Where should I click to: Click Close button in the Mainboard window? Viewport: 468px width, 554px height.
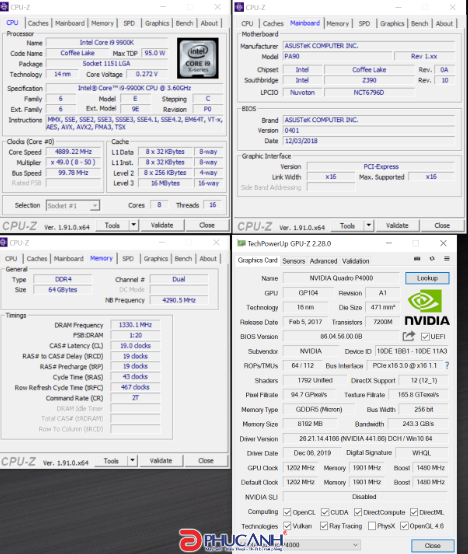click(442, 225)
